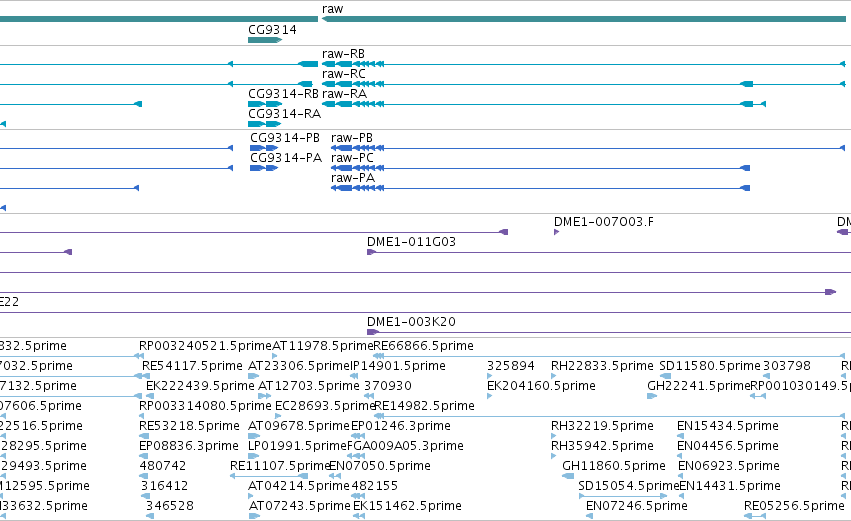Click the RE54117.5prime EST label
Image resolution: width=851 pixels, height=521 pixels.
click(192, 366)
